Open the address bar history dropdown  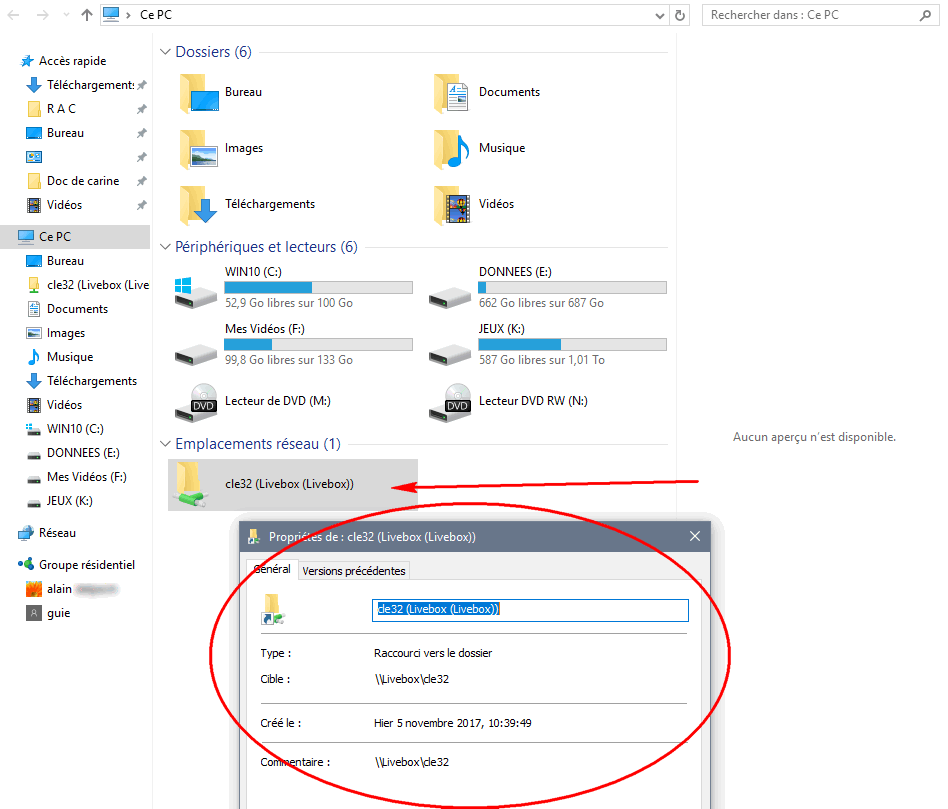point(660,16)
